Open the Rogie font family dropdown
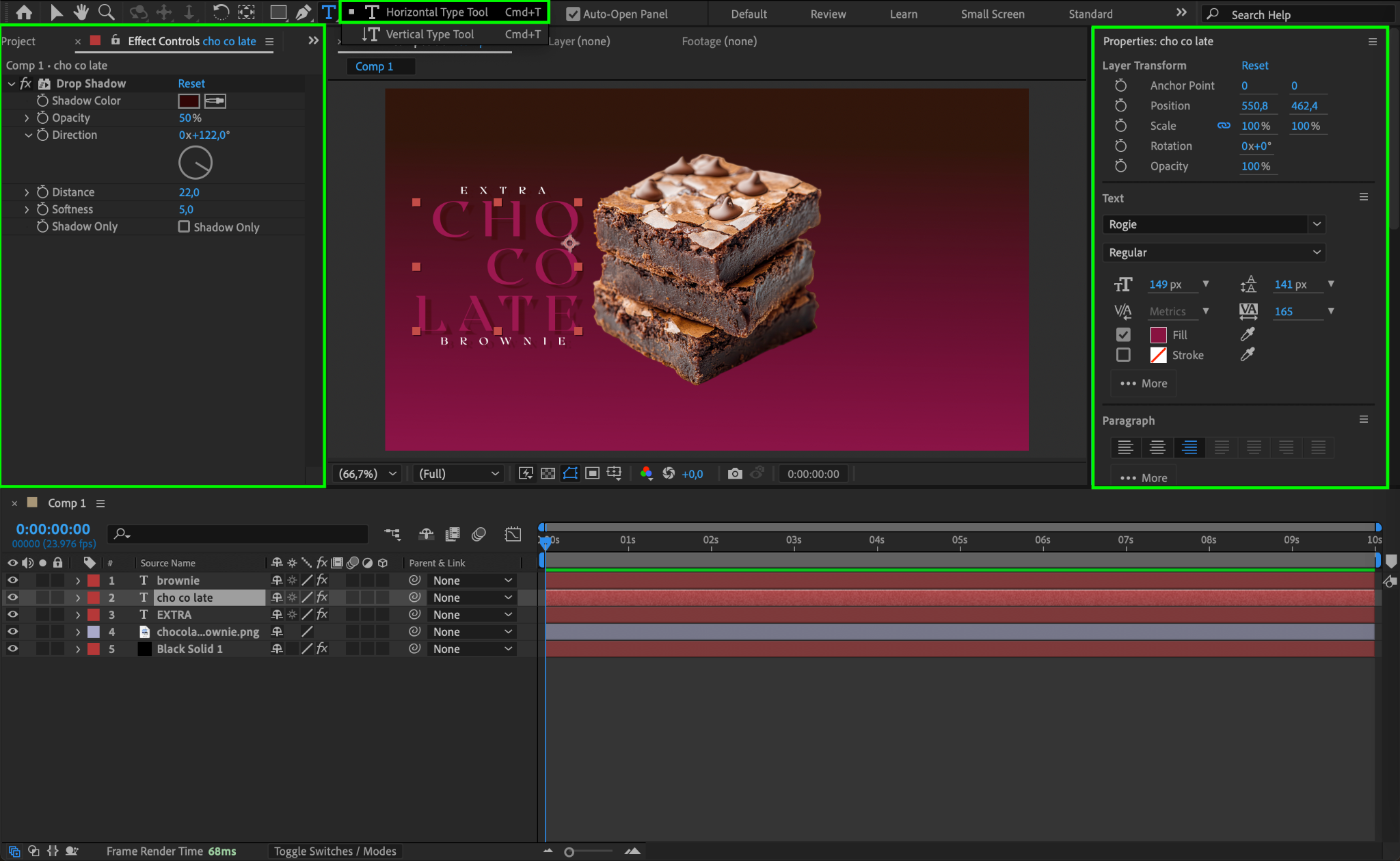The image size is (1400, 861). [x=1317, y=224]
